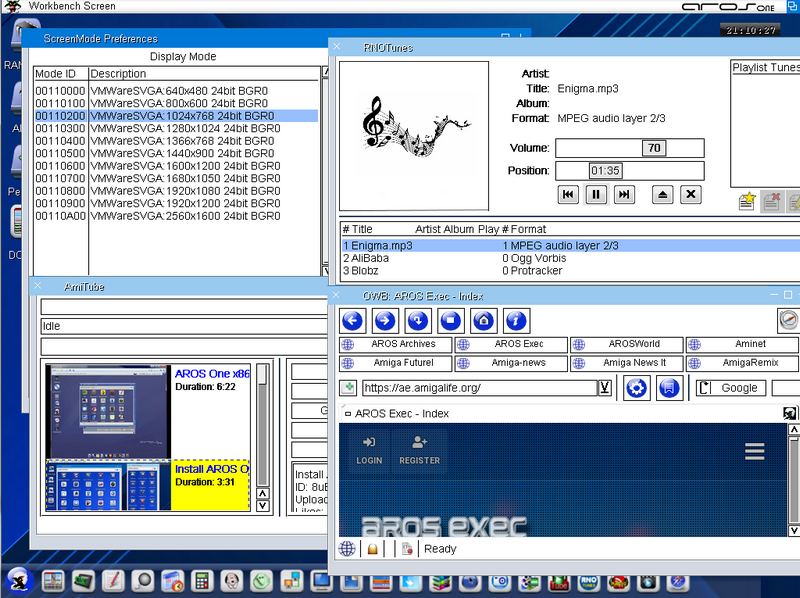Skip to the next track

tap(624, 195)
